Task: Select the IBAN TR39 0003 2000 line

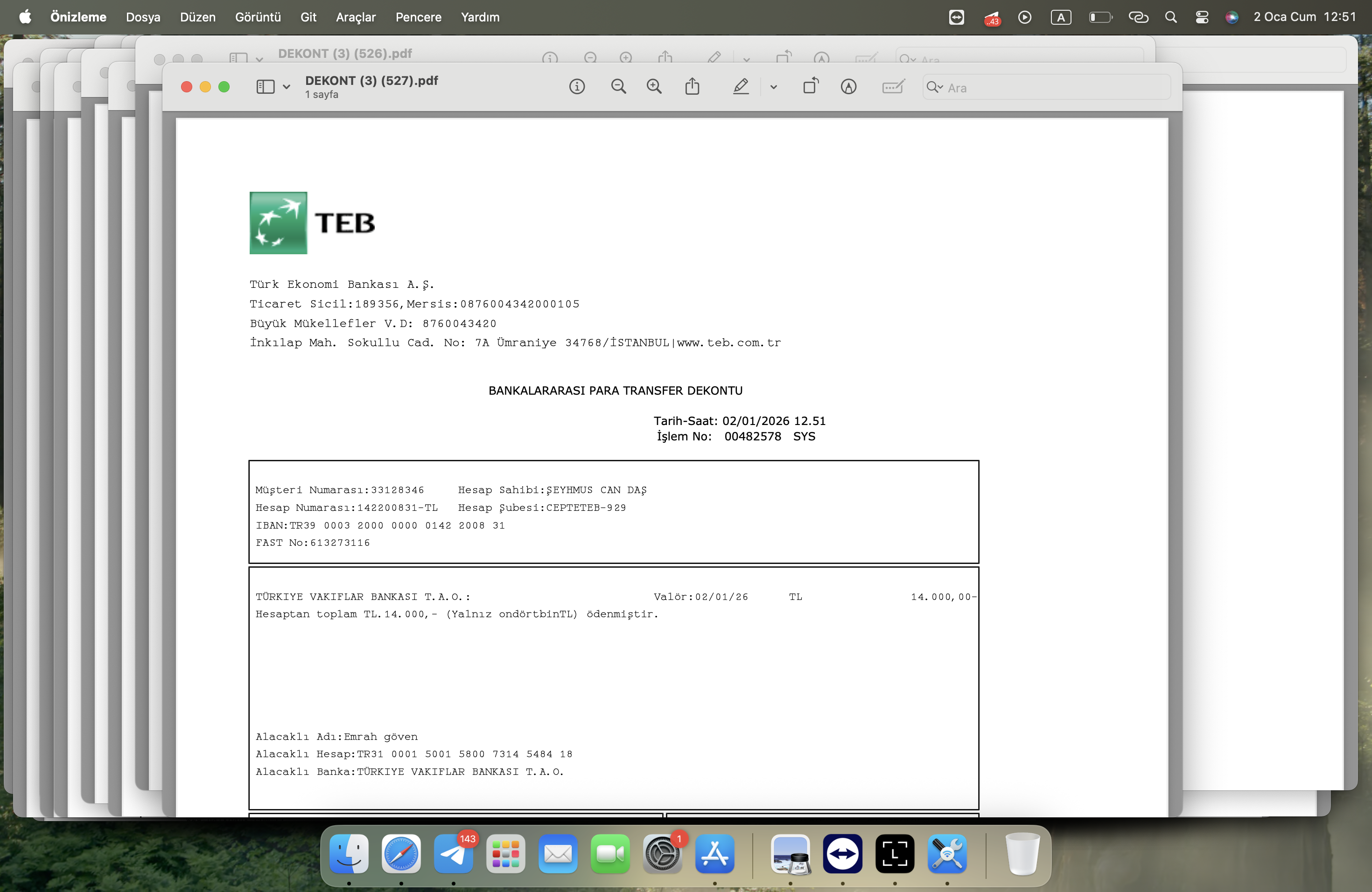Action: tap(380, 525)
